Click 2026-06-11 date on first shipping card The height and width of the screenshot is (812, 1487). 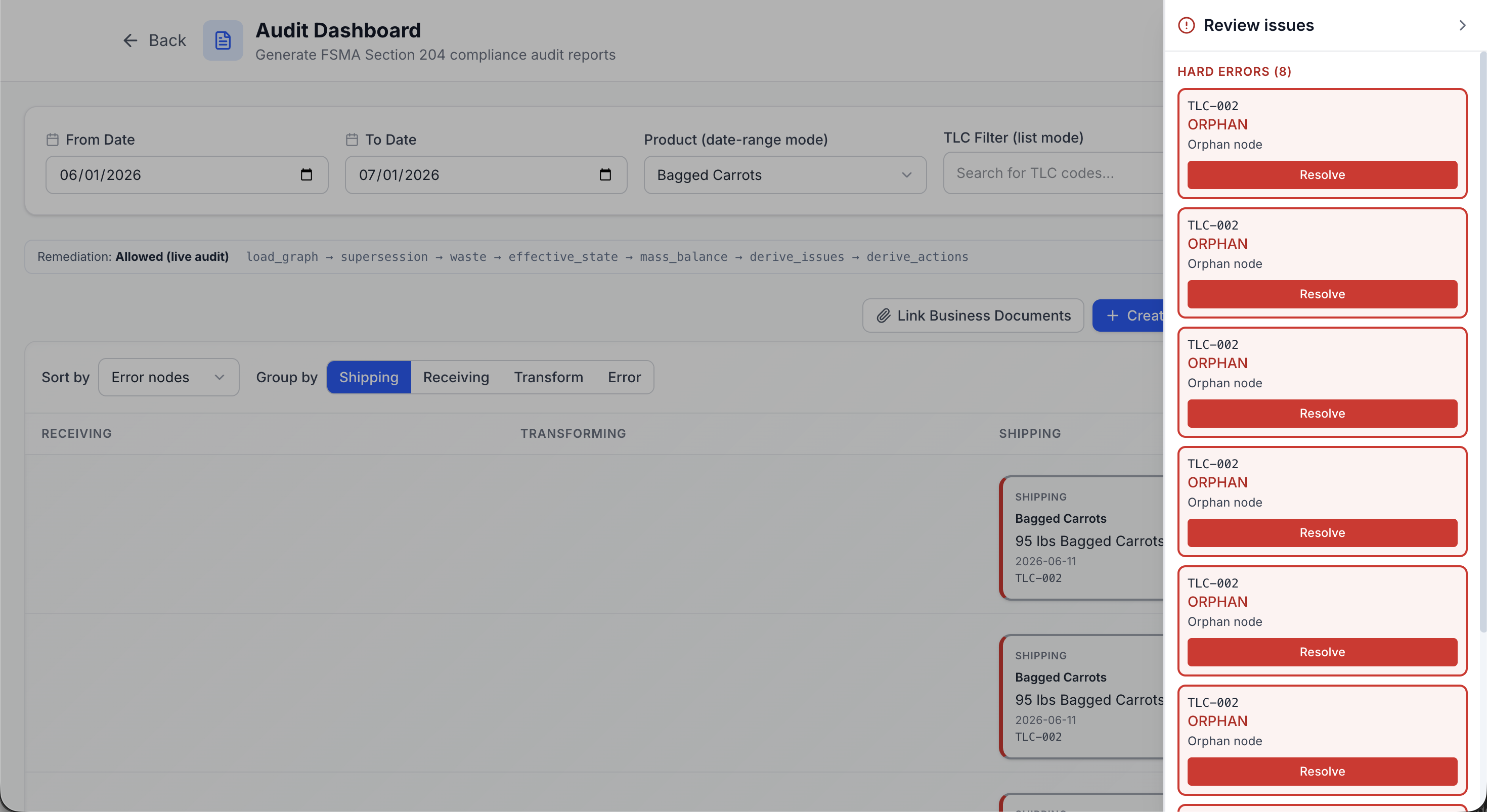[x=1045, y=562]
